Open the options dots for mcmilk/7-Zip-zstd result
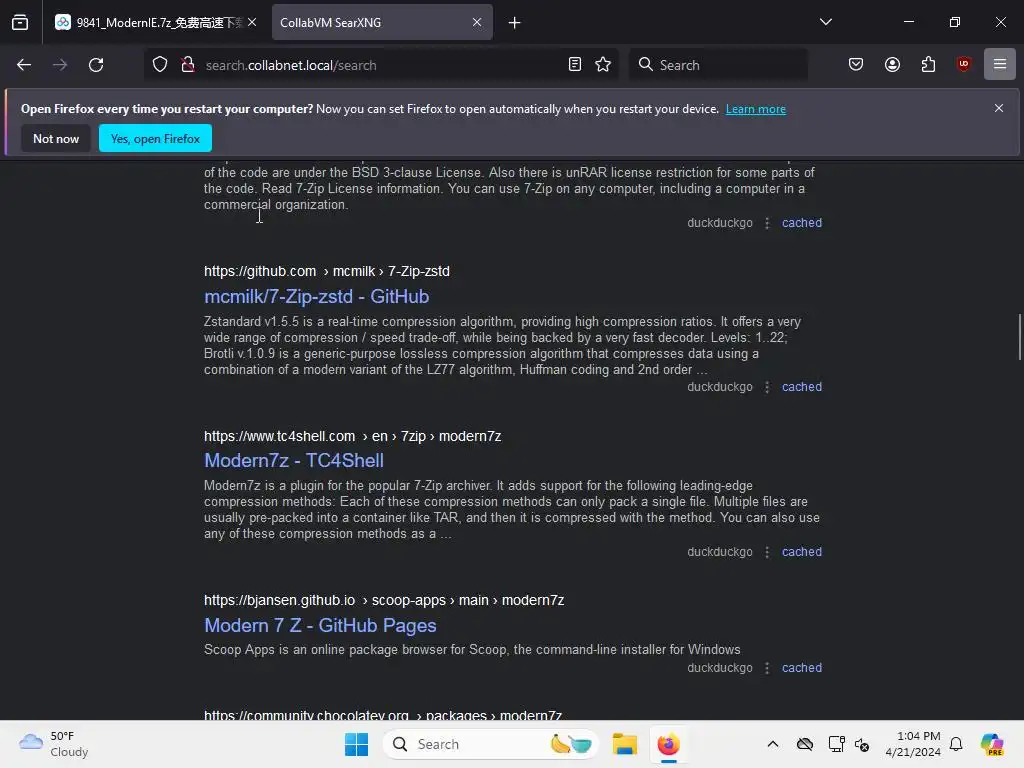 coord(767,387)
